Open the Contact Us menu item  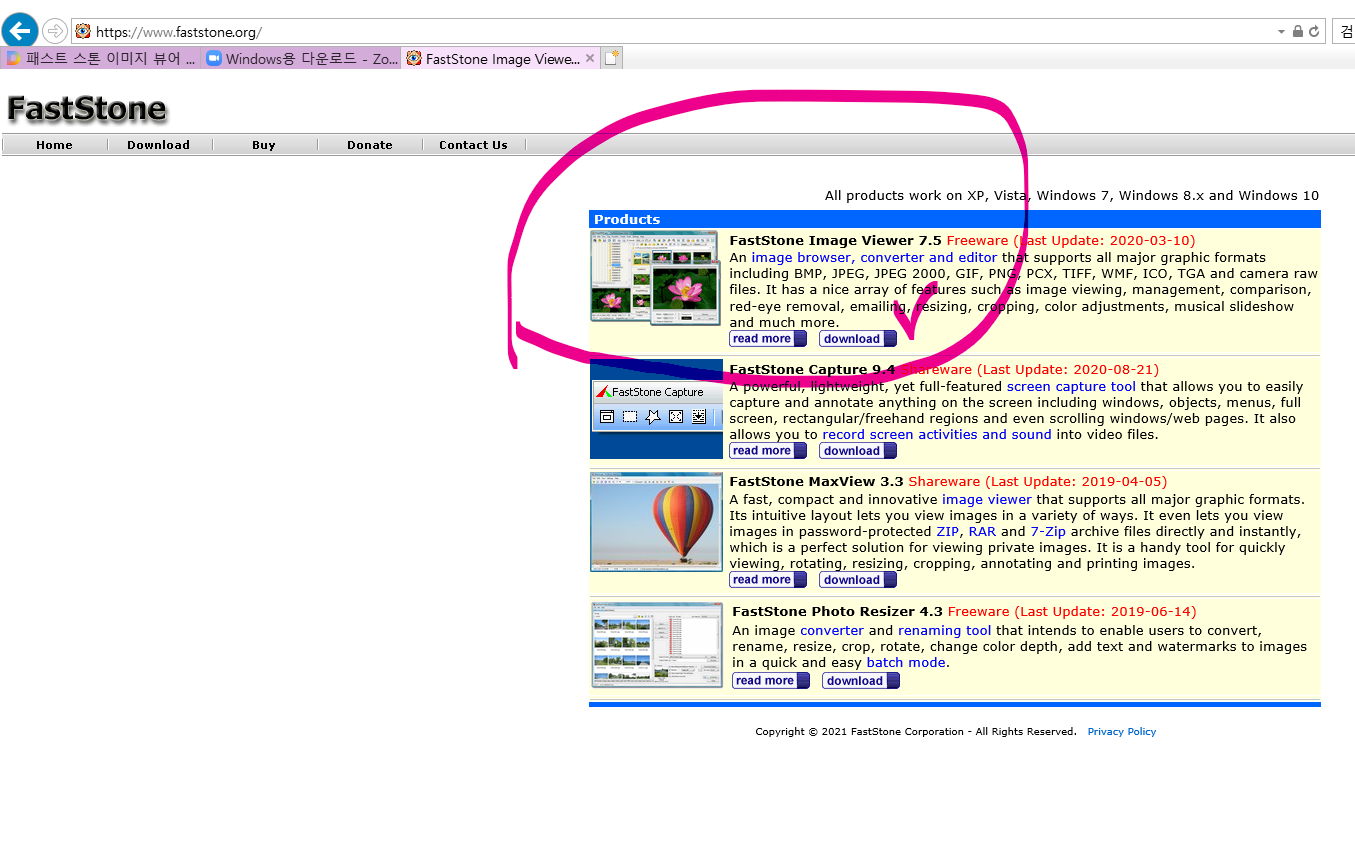473,145
